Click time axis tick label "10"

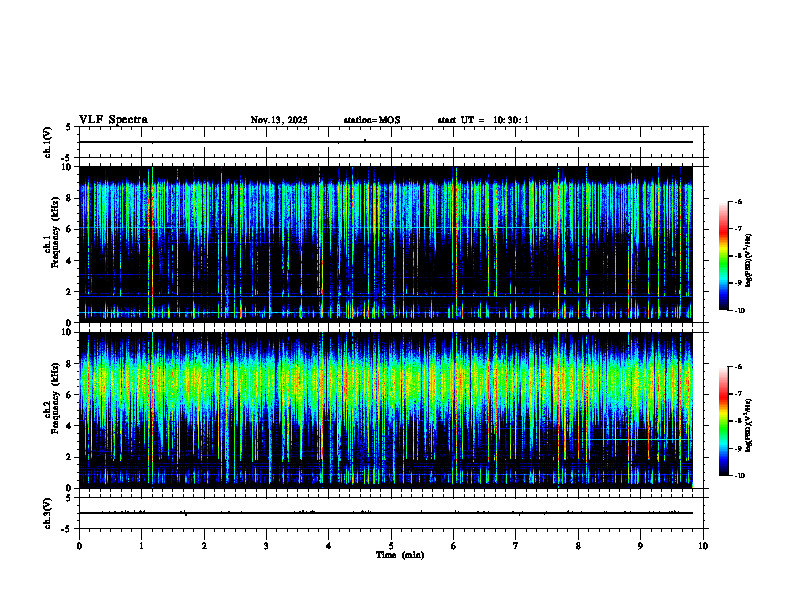703,546
